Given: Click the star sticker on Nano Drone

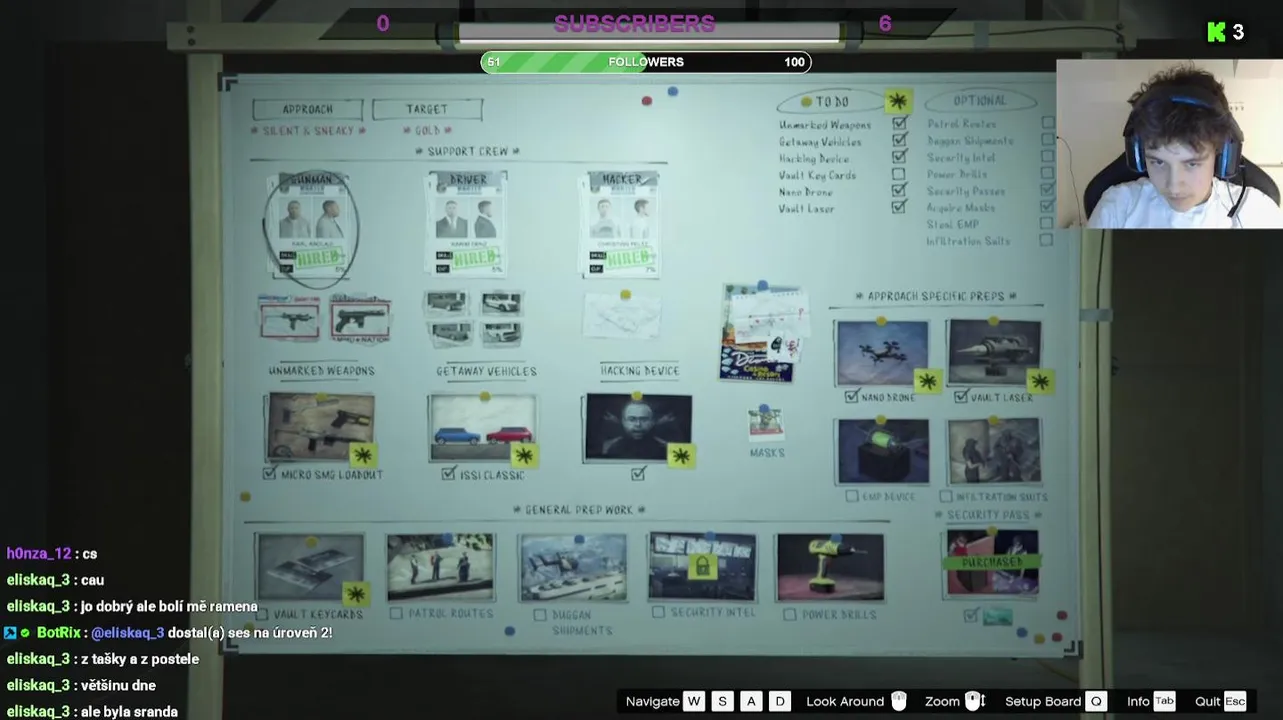Looking at the screenshot, I should point(927,381).
